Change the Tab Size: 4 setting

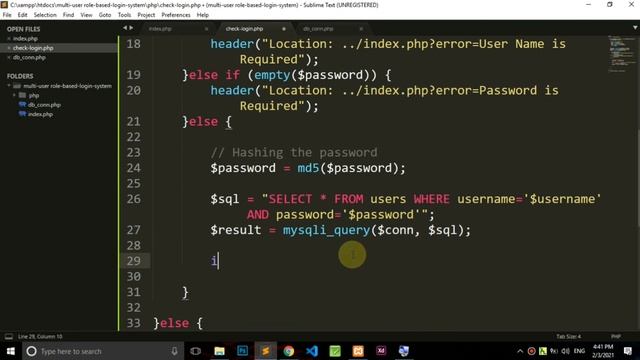568,336
